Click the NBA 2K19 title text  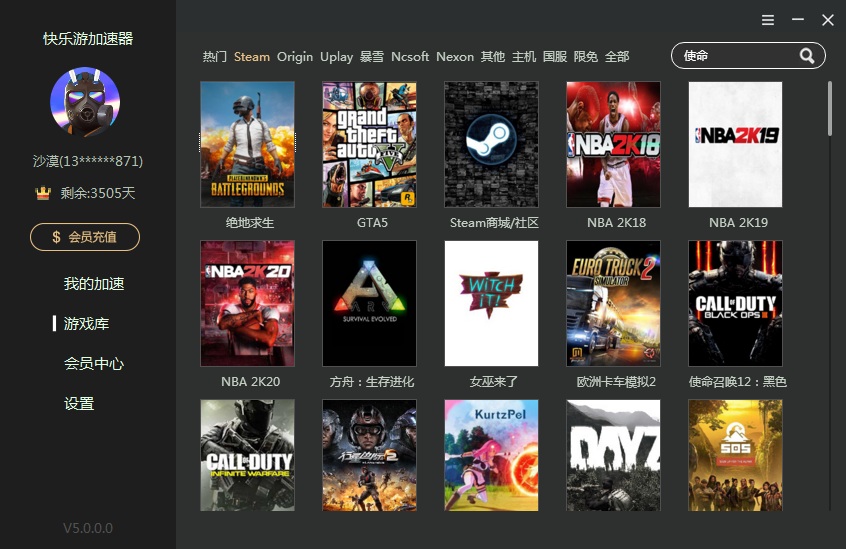click(738, 223)
